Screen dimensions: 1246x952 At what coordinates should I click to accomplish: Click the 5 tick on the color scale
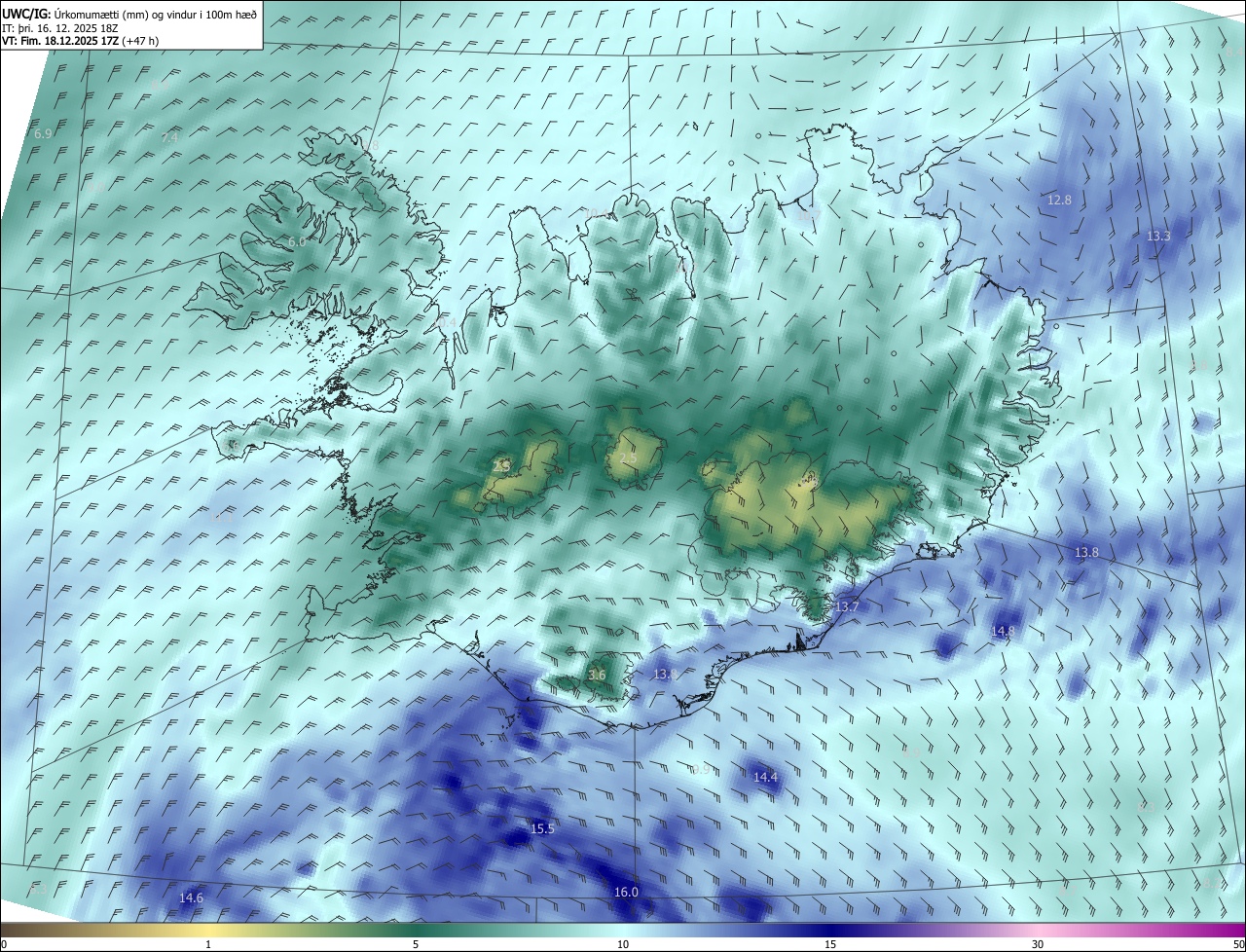pos(416,944)
